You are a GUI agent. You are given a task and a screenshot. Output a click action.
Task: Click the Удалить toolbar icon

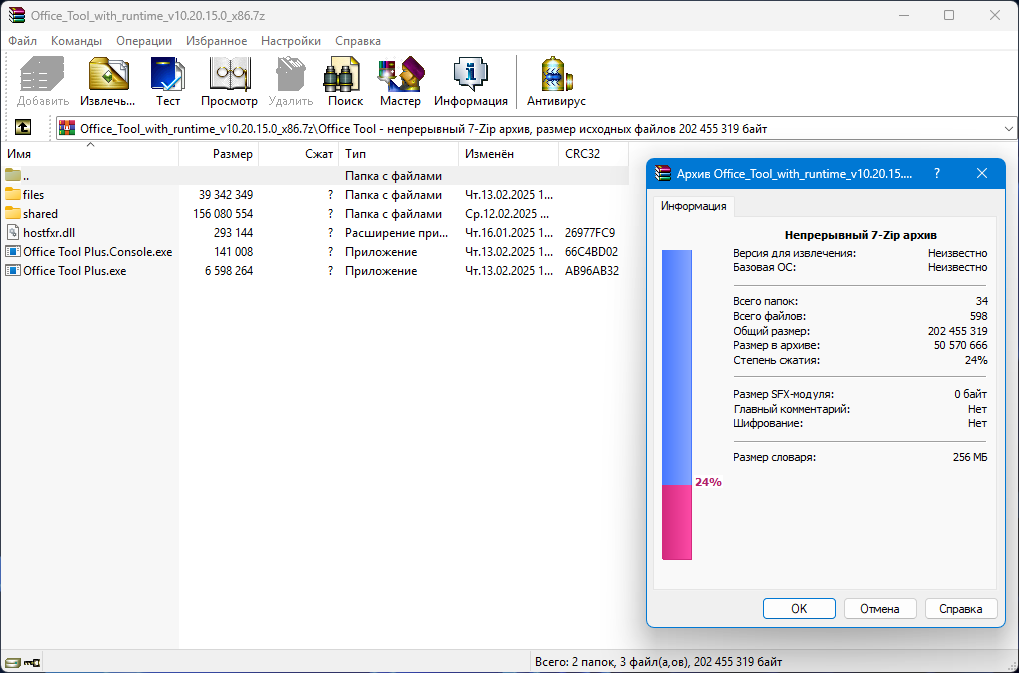click(290, 81)
